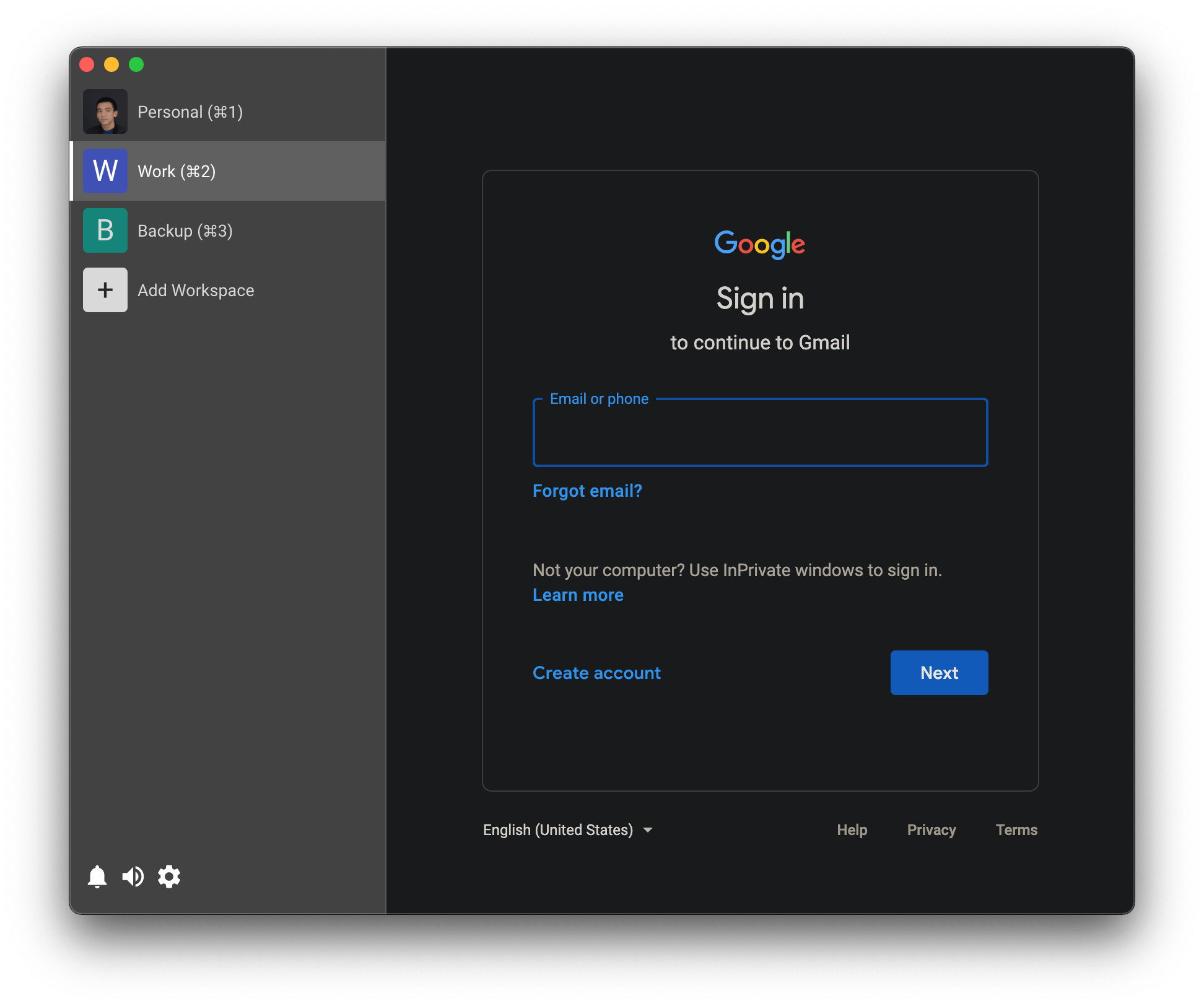1204x1006 pixels.
Task: Focus the Email or phone field
Action: point(760,434)
